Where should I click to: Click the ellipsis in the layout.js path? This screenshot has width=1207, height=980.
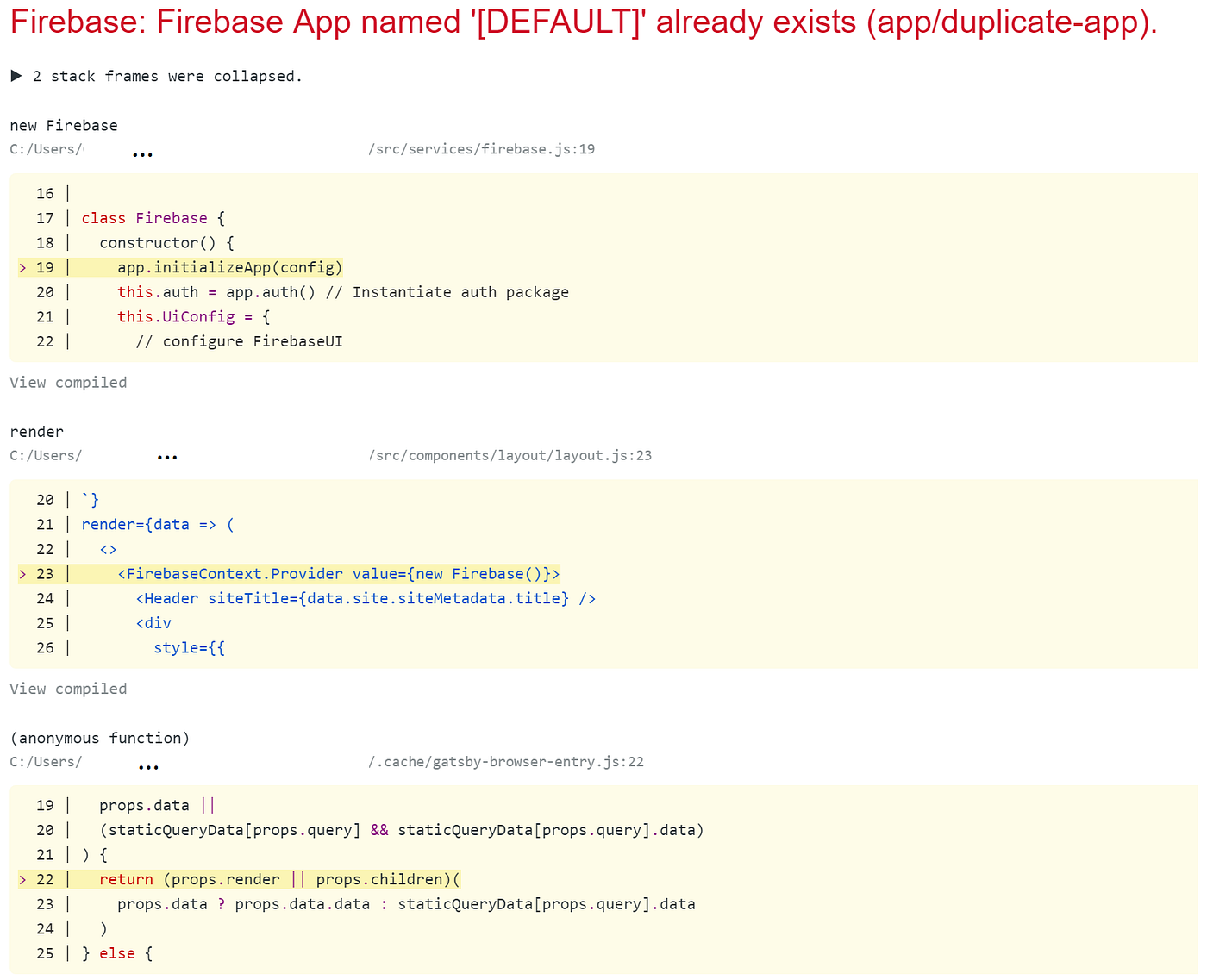[x=167, y=457]
